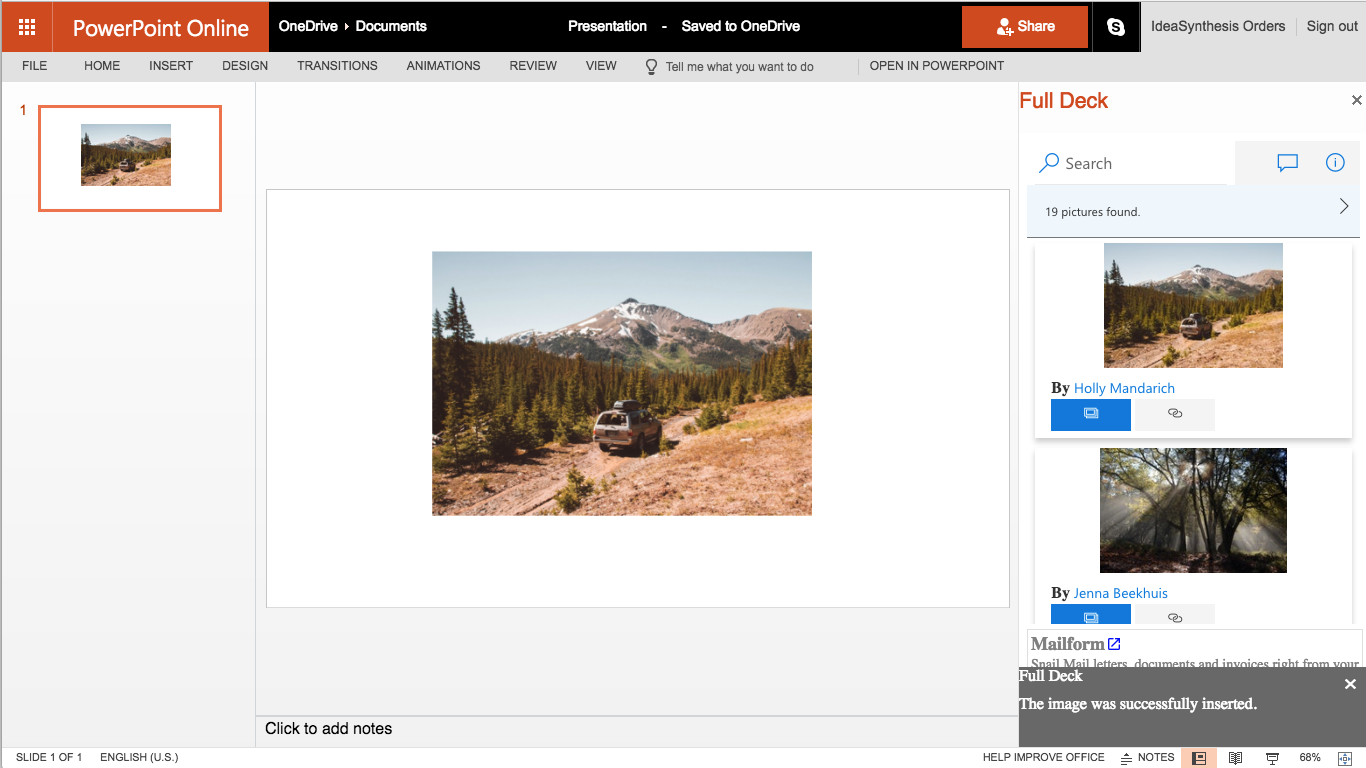Switch to the TRANSITIONS tab

click(337, 66)
